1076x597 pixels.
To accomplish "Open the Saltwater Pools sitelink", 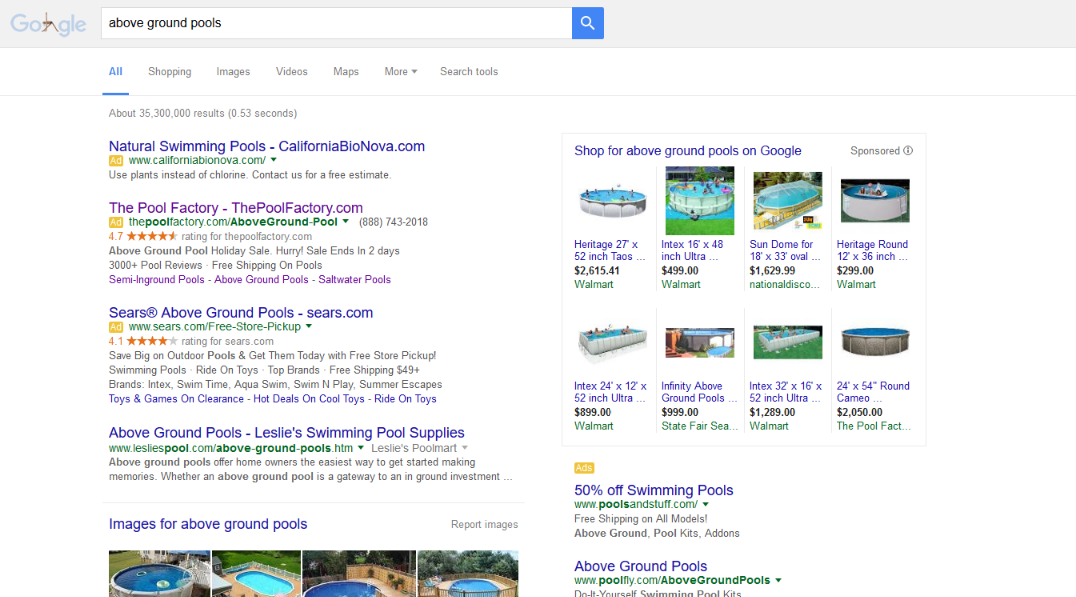I will [354, 279].
